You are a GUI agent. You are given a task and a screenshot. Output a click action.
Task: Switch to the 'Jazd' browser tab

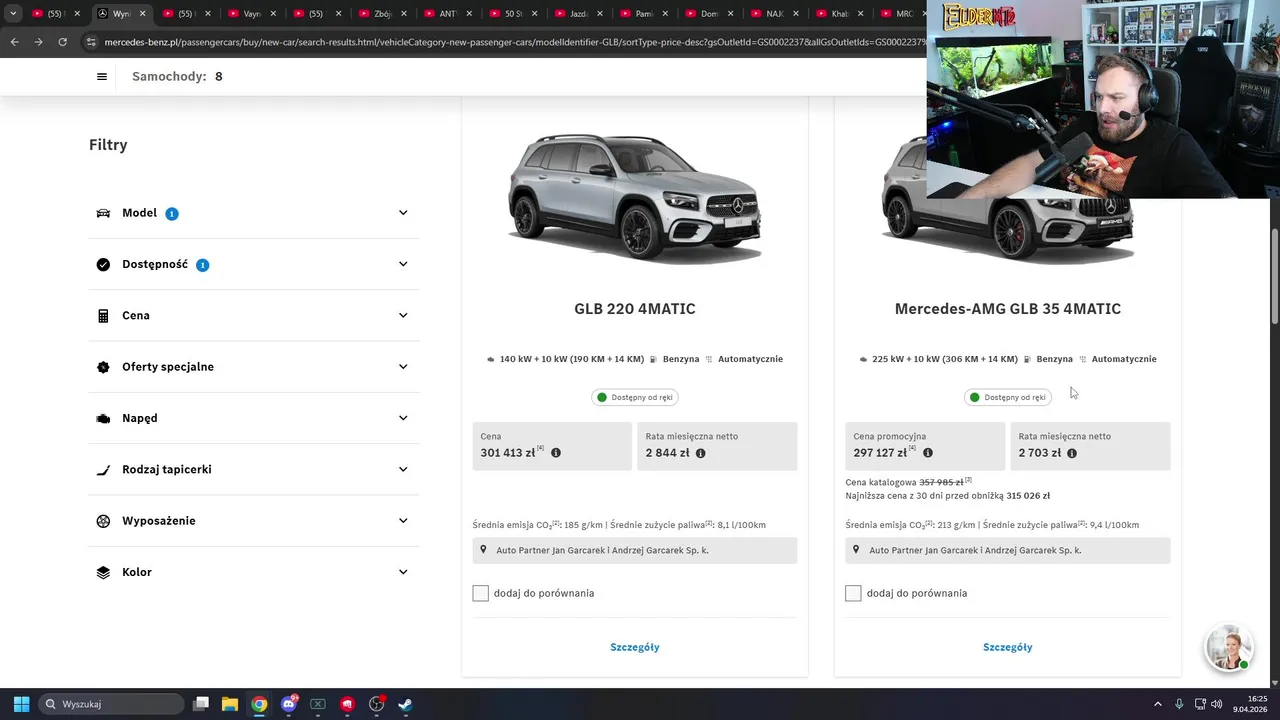point(578,14)
